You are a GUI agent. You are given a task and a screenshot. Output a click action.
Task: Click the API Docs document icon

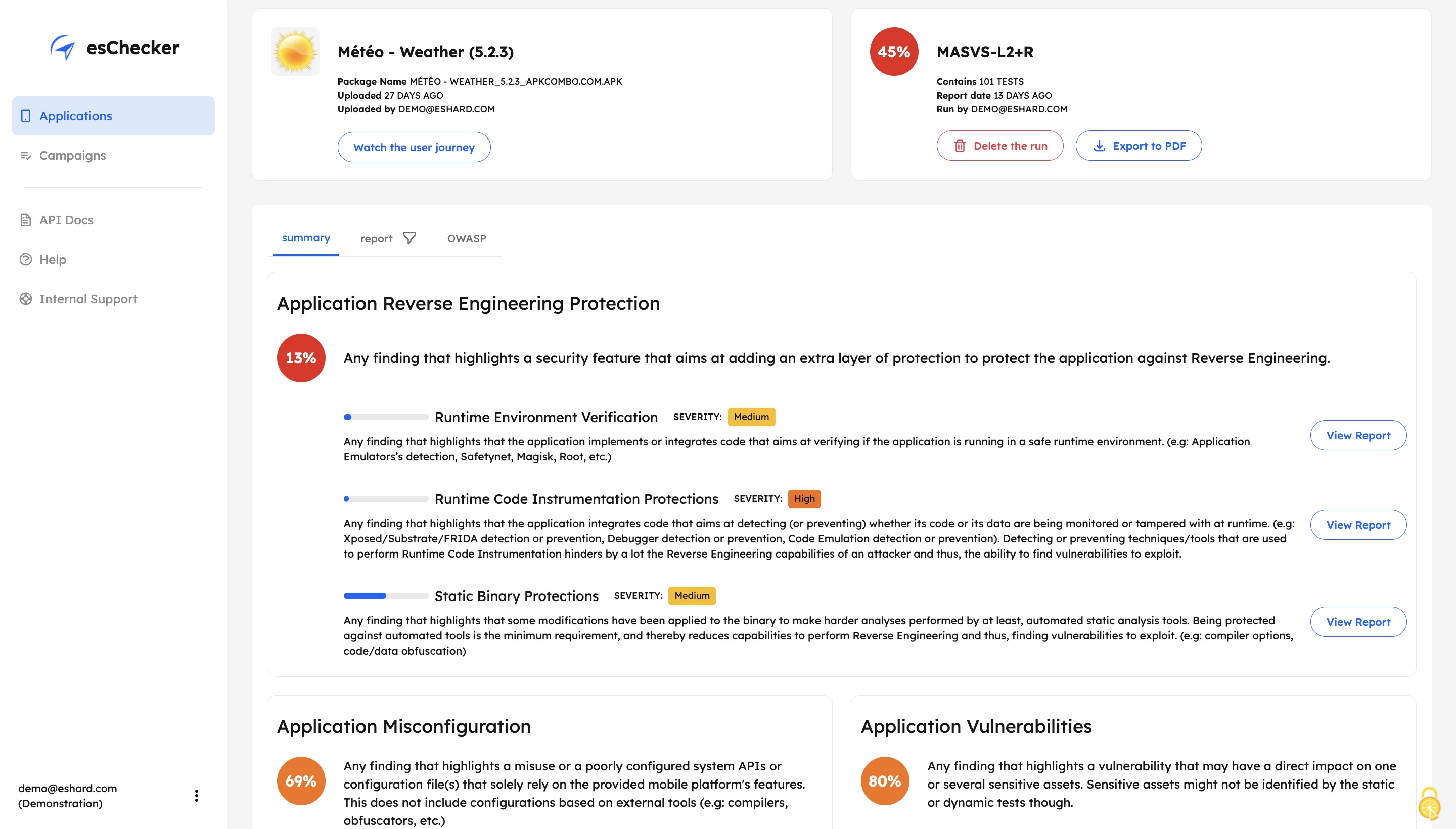[26, 220]
